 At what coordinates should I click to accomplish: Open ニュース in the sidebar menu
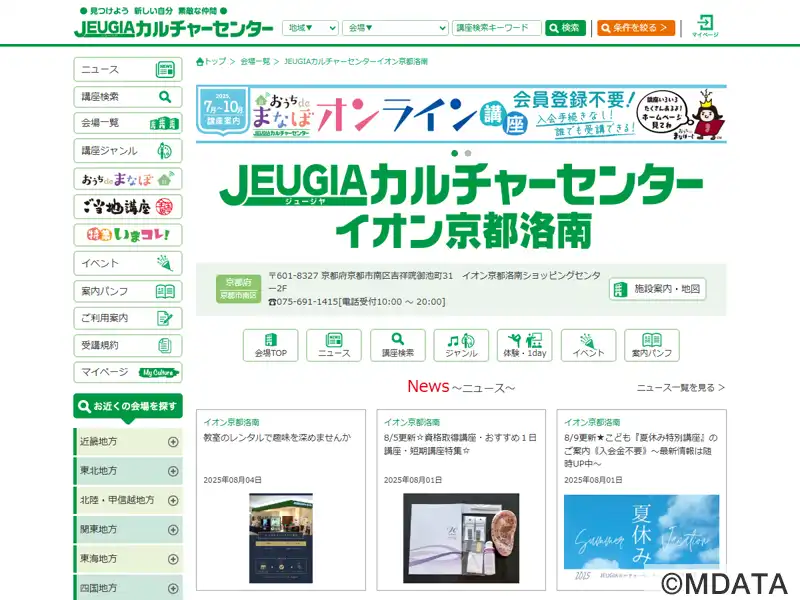(128, 69)
